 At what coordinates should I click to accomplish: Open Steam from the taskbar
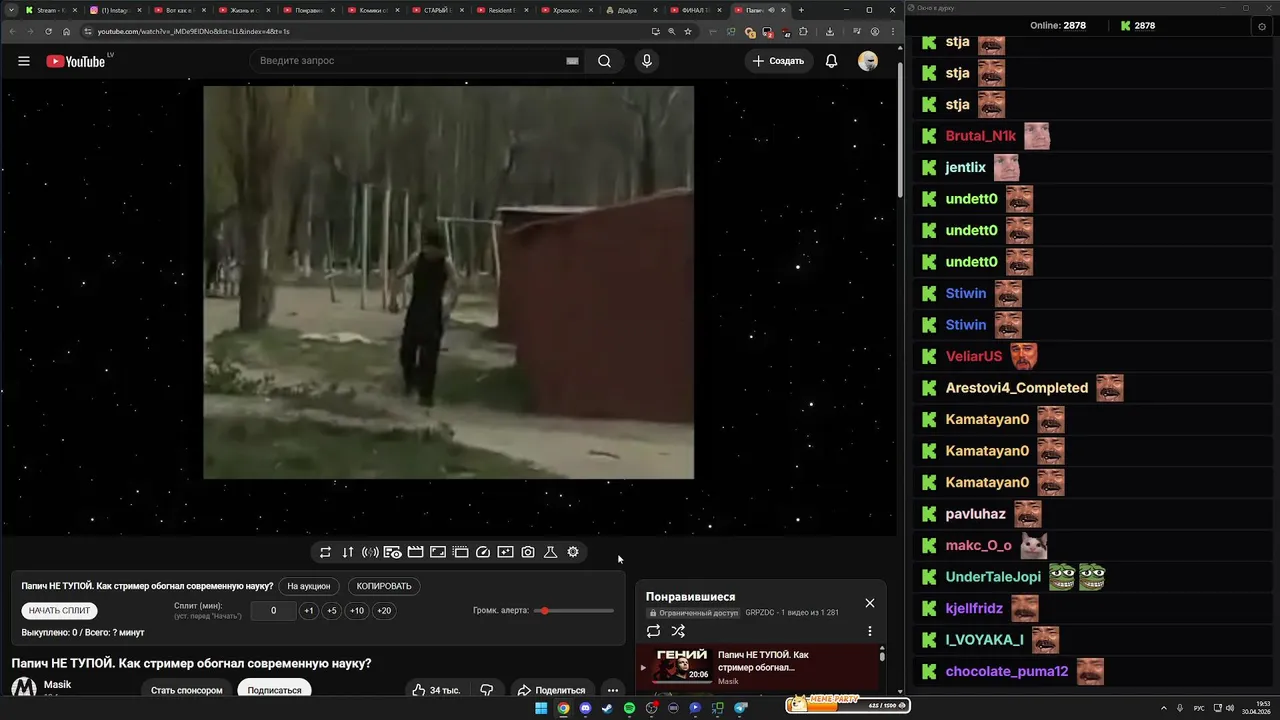[x=607, y=708]
